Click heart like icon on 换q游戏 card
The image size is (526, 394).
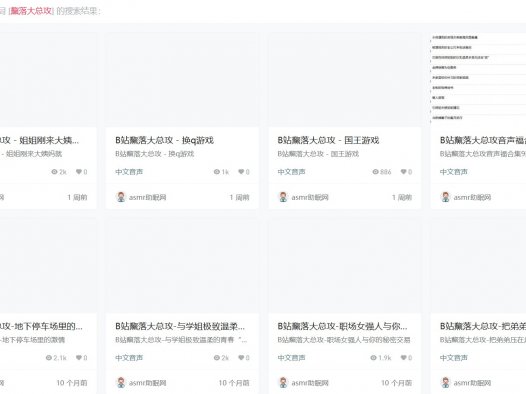click(x=241, y=172)
